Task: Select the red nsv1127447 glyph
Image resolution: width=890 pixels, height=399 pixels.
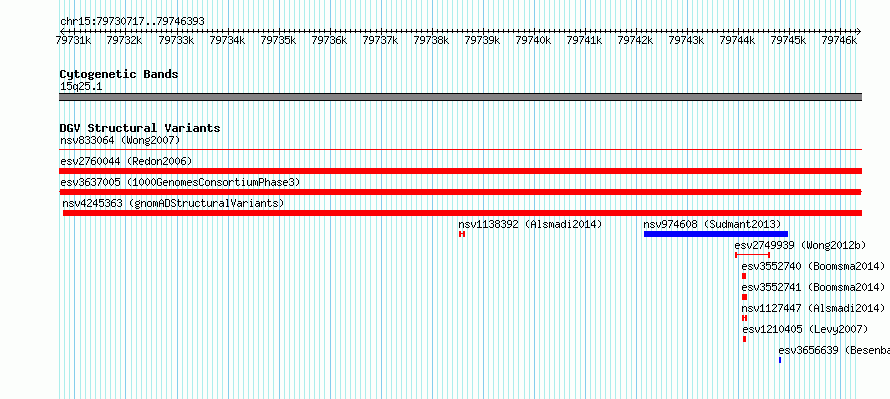Action: (x=745, y=318)
